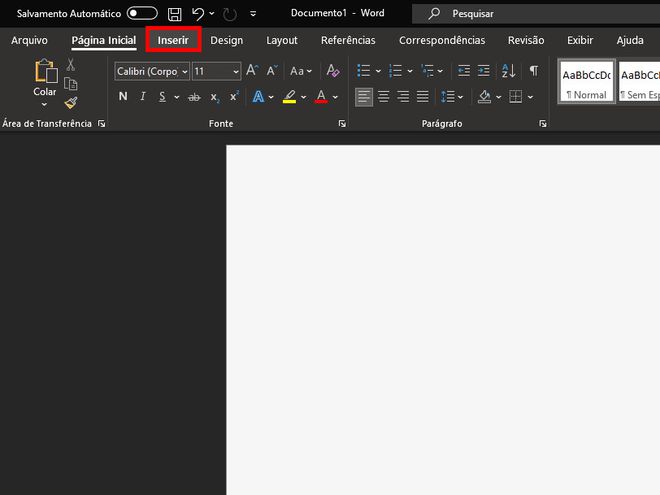Screen dimensions: 660x495
Task: Increase the font size
Action: pyautogui.click(x=252, y=70)
